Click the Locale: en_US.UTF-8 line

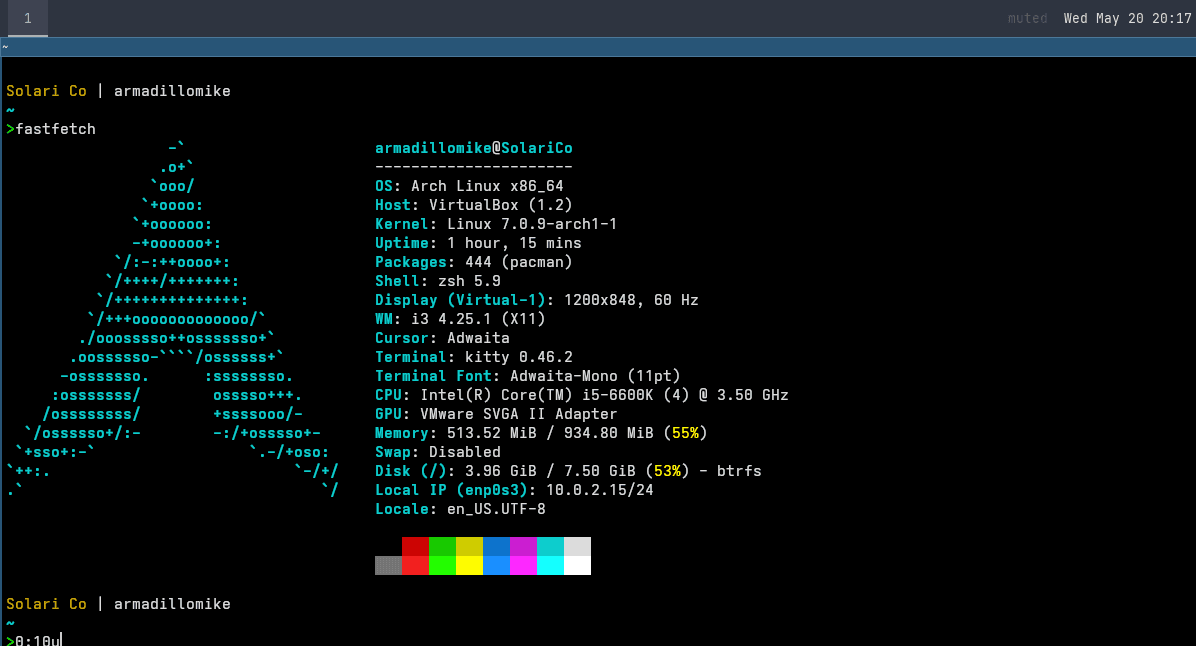[x=460, y=509]
